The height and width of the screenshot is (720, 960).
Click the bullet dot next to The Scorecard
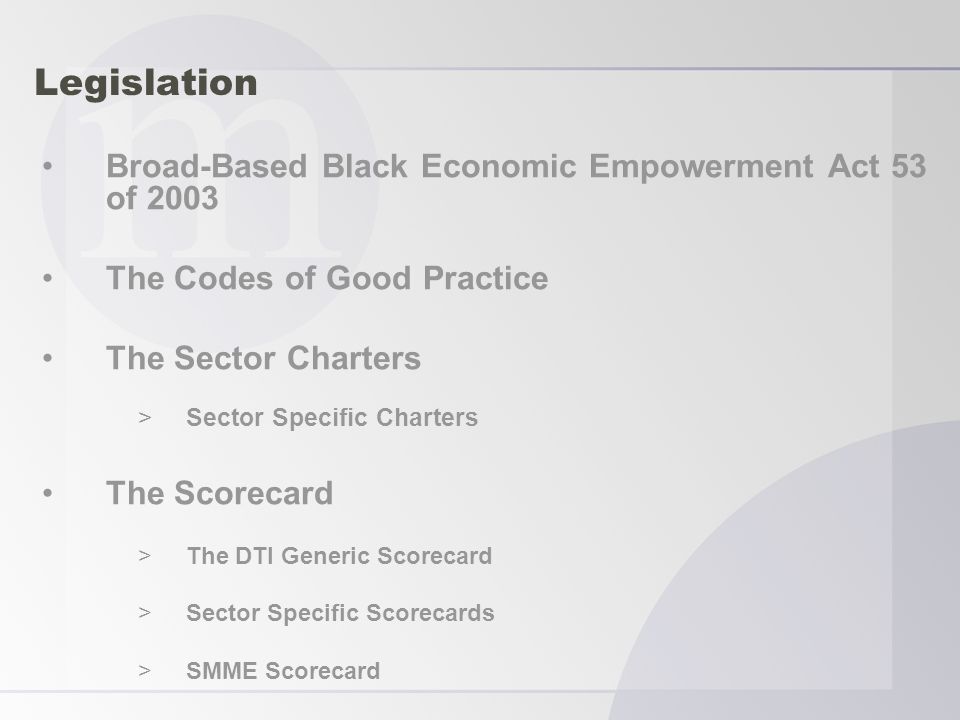click(48, 493)
